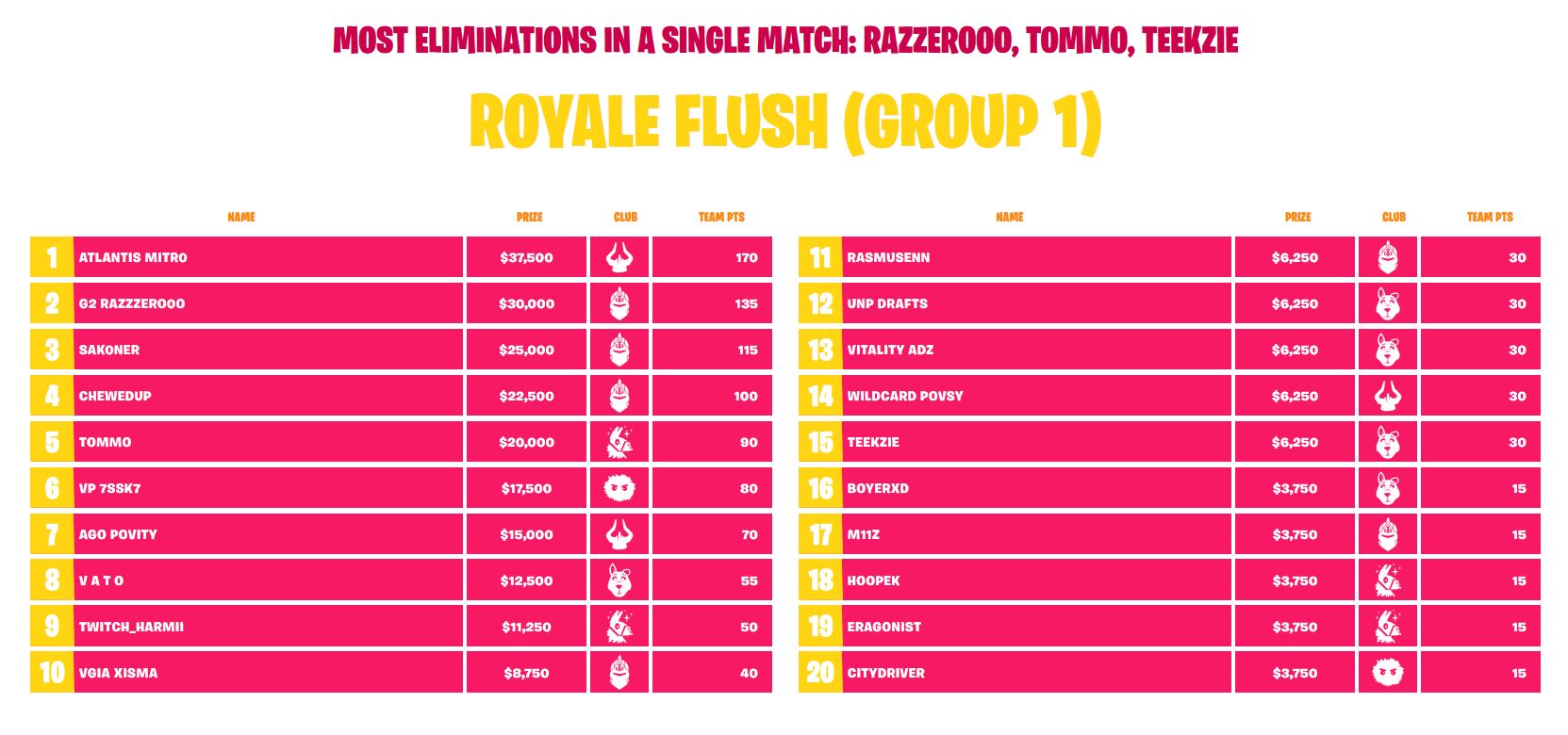Click the $37,500 prize cell
Image resolution: width=1568 pixels, height=735 pixels.
click(526, 257)
